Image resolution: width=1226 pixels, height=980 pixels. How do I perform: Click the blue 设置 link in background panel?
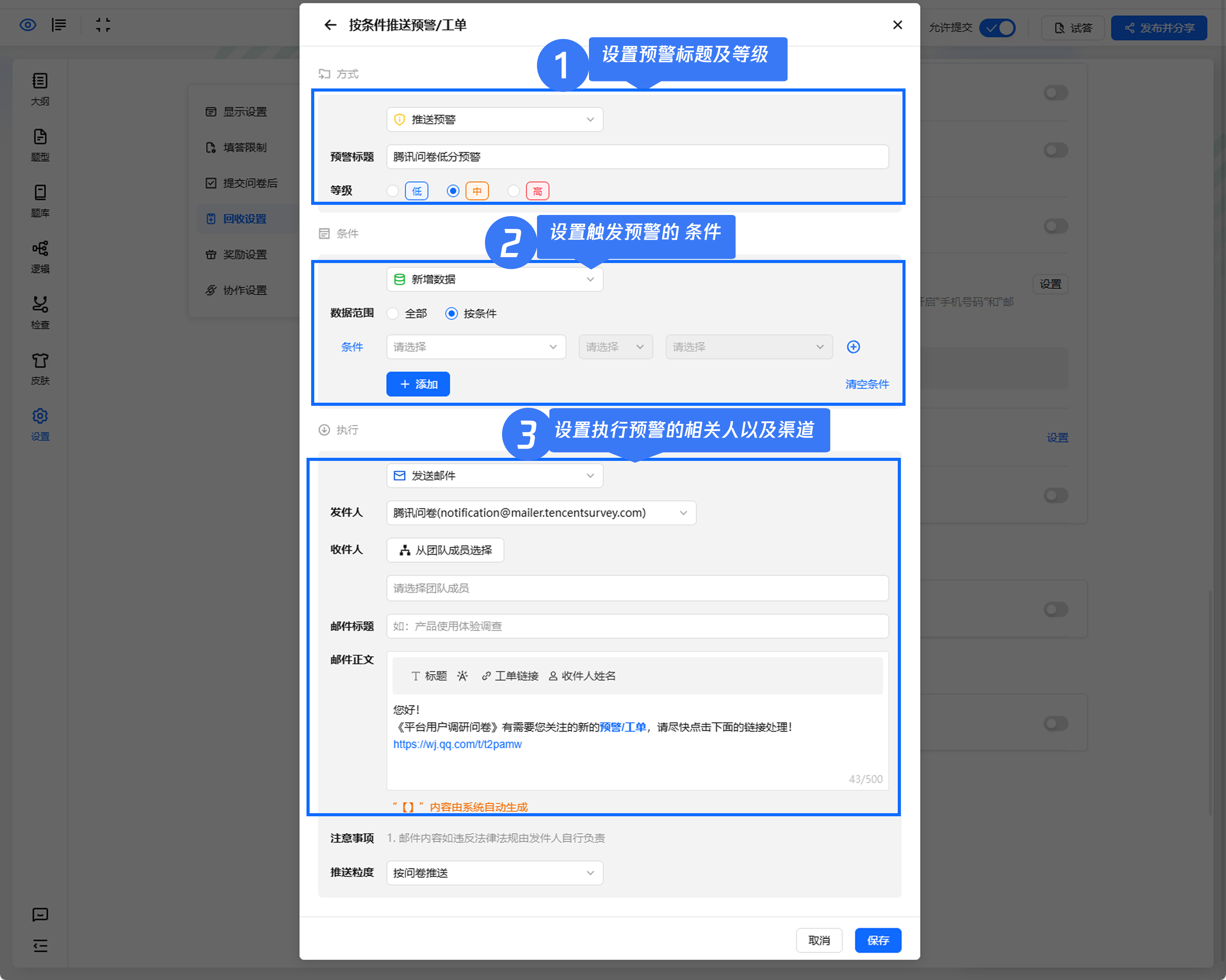pos(1057,437)
